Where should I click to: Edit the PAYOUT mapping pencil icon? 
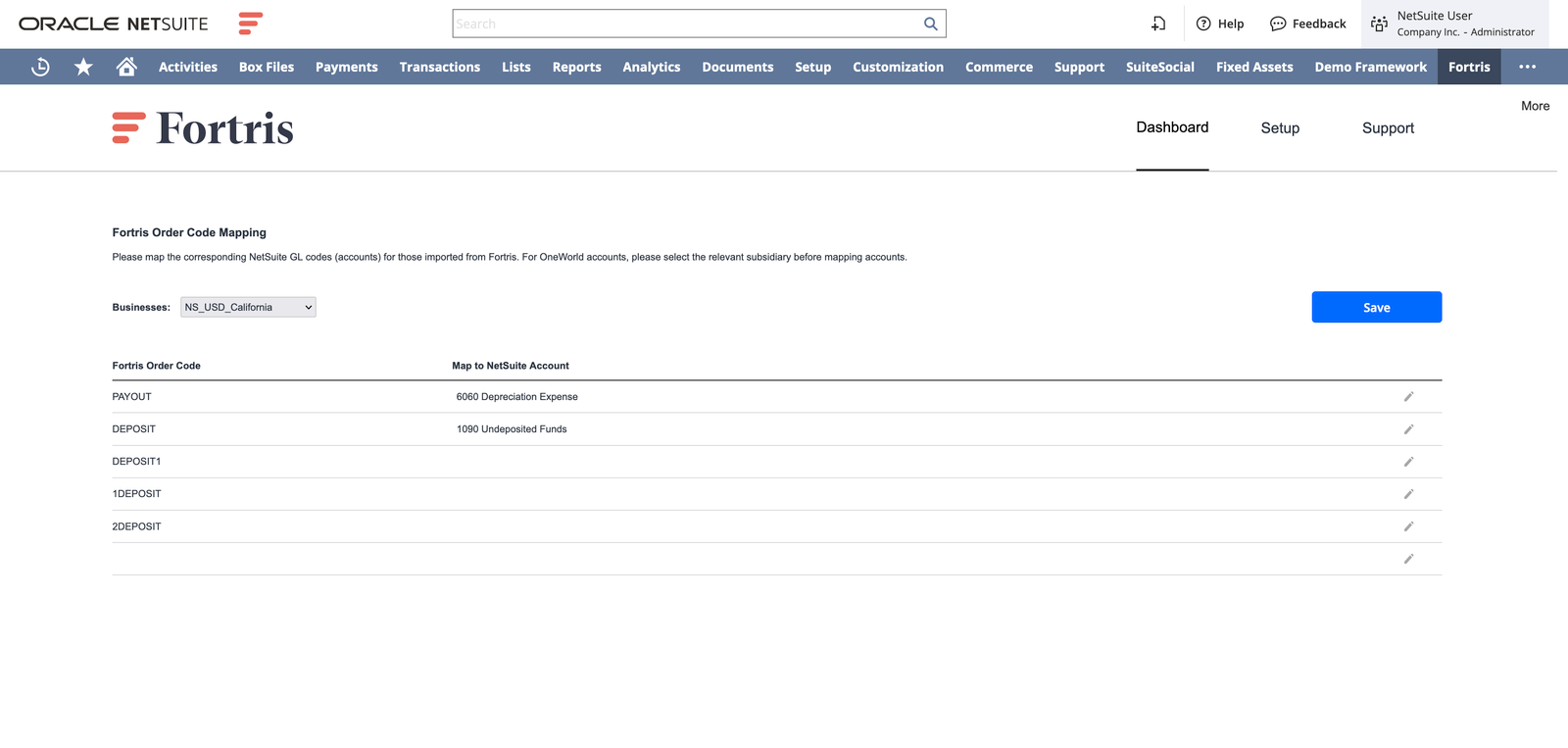coord(1408,397)
